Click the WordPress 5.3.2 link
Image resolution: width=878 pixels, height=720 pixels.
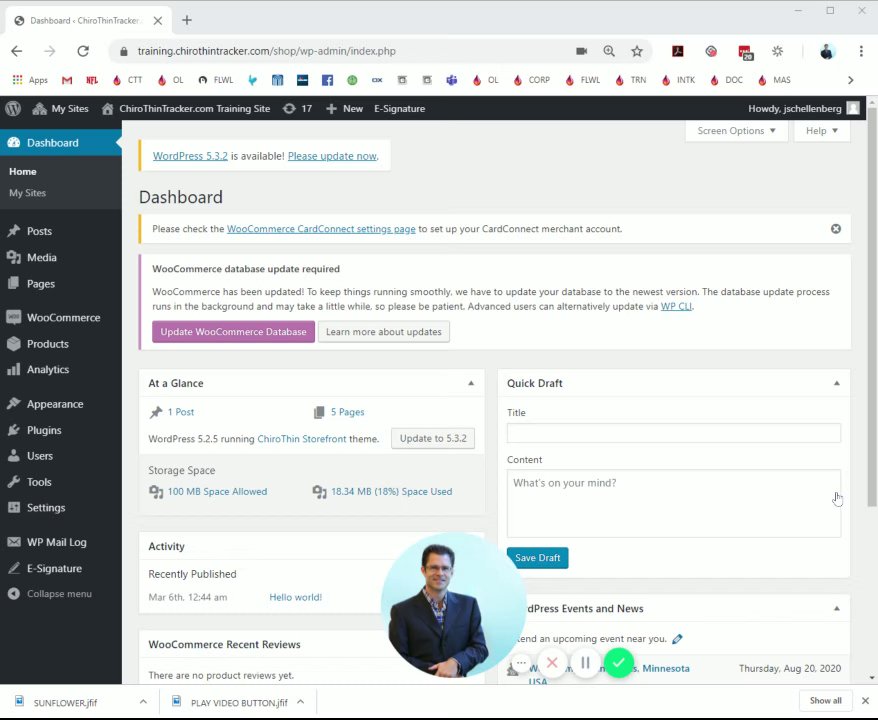click(190, 156)
